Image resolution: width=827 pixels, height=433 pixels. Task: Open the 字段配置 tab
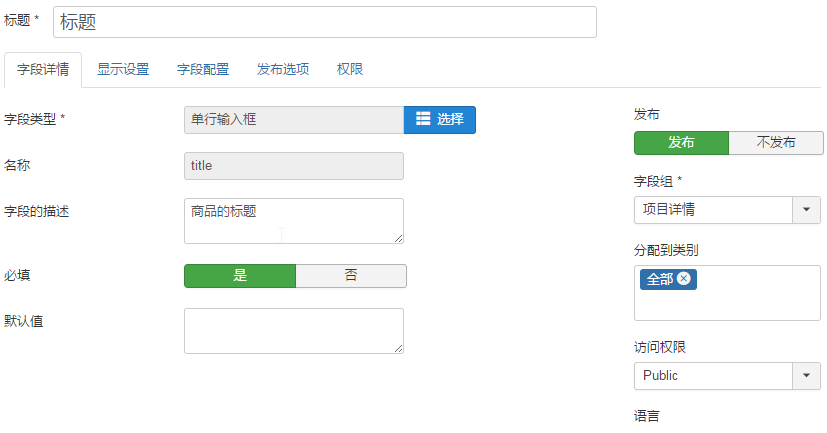pyautogui.click(x=203, y=70)
